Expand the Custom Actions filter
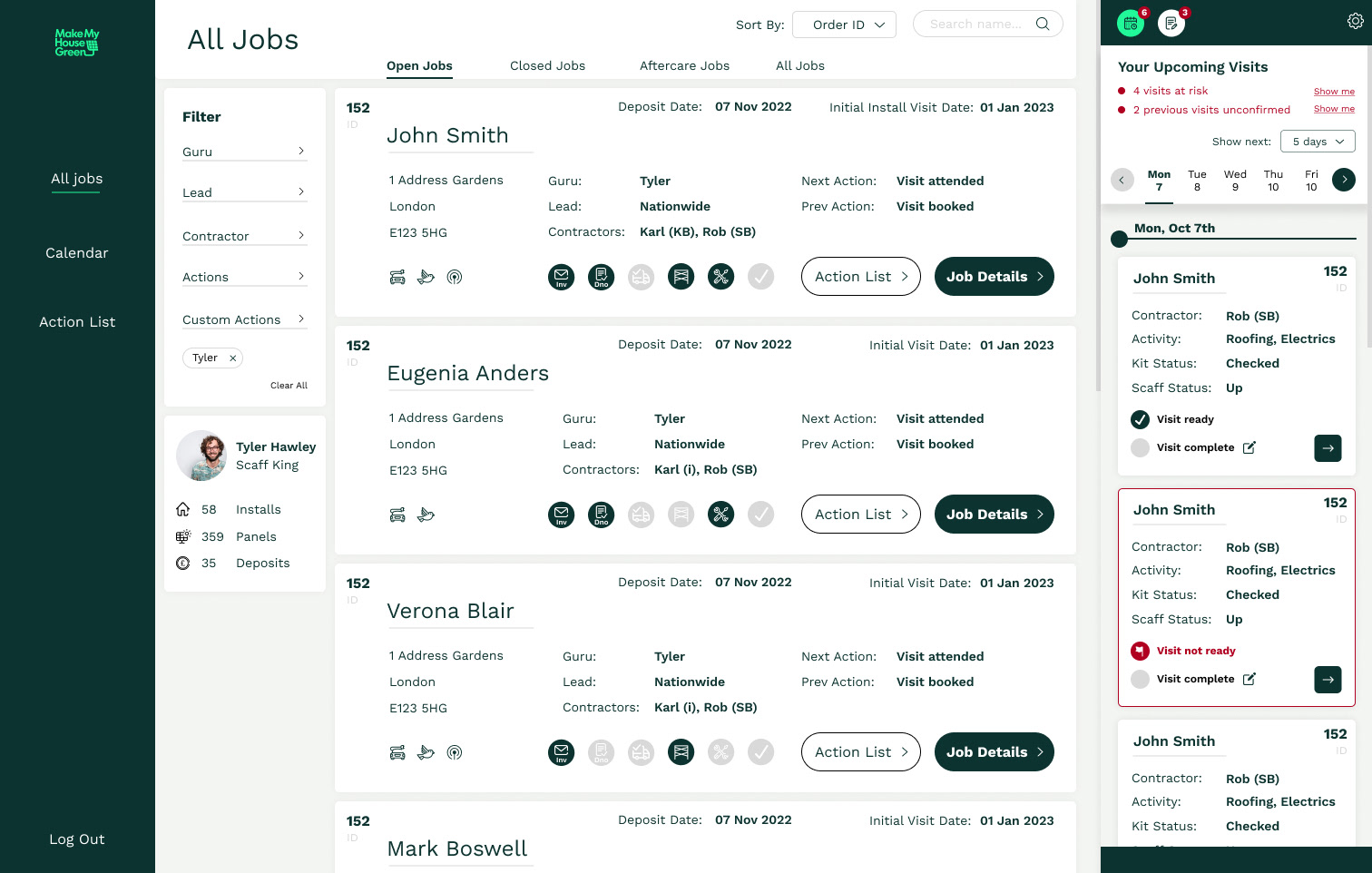Image resolution: width=1372 pixels, height=873 pixels. point(245,319)
